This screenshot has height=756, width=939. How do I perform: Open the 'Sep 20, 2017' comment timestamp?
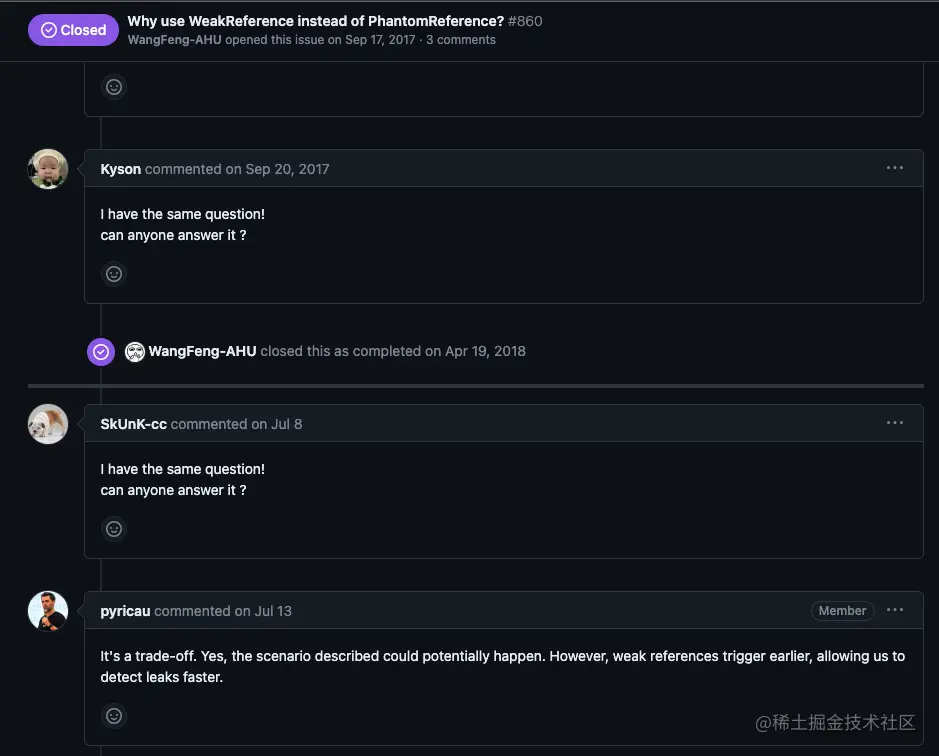click(287, 169)
